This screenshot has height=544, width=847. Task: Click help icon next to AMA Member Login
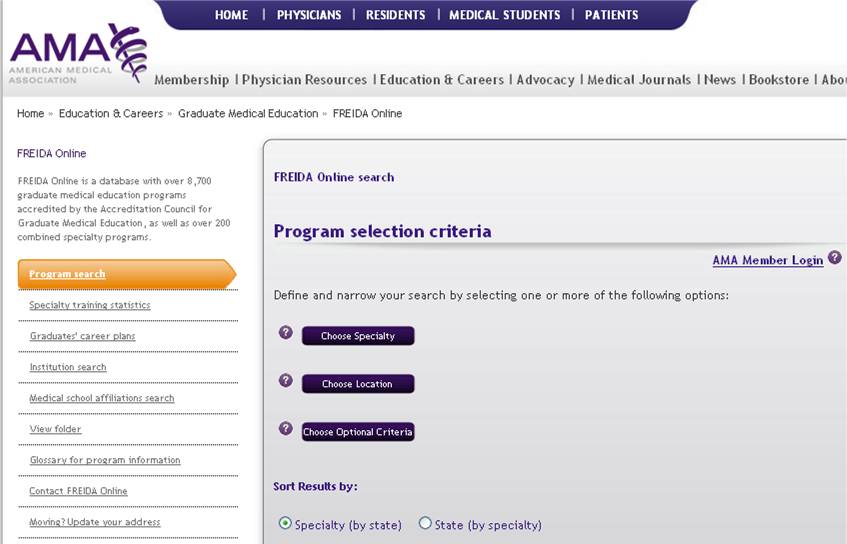(835, 258)
